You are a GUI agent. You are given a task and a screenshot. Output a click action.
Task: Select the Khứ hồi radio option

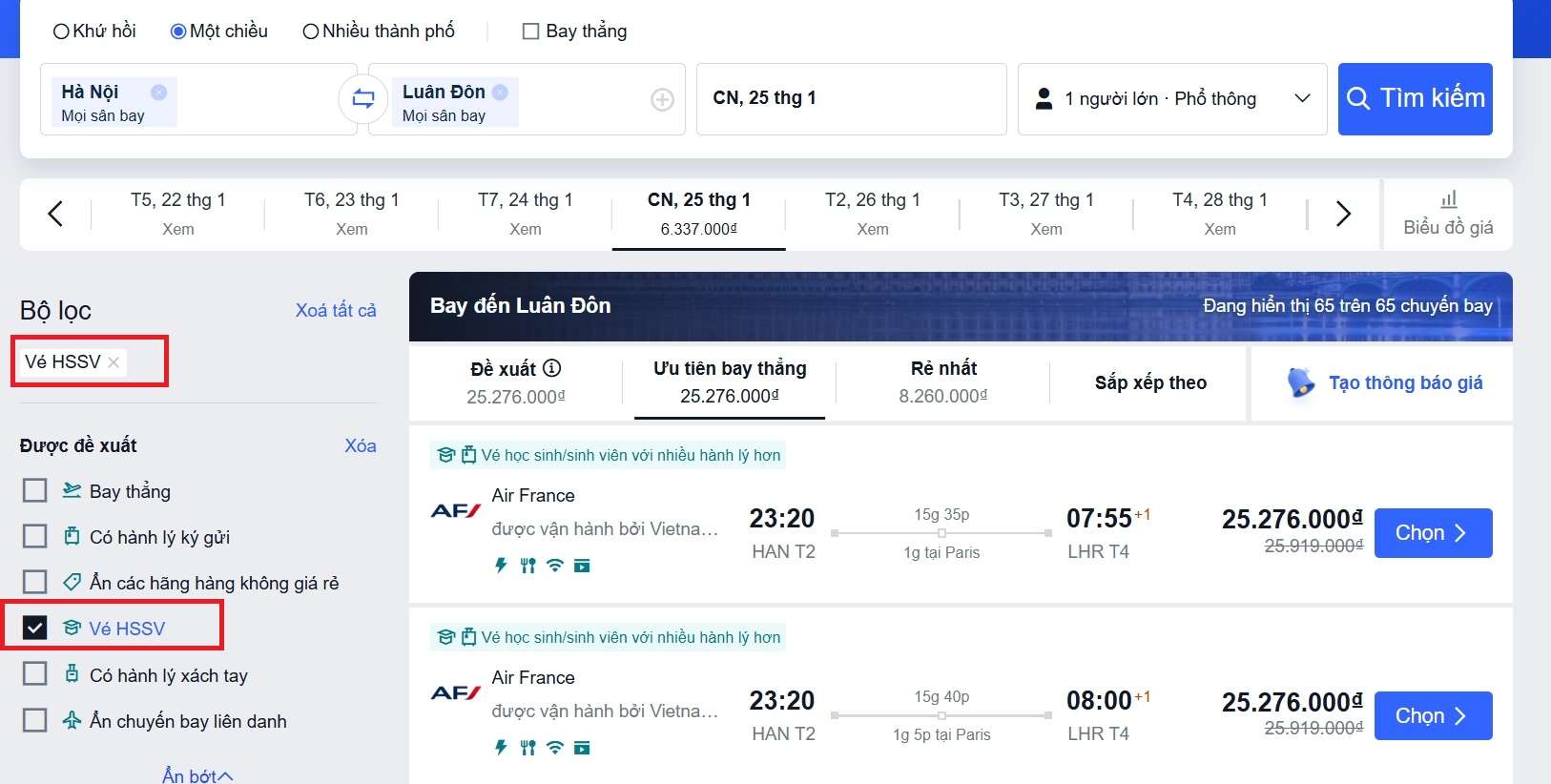[x=61, y=31]
